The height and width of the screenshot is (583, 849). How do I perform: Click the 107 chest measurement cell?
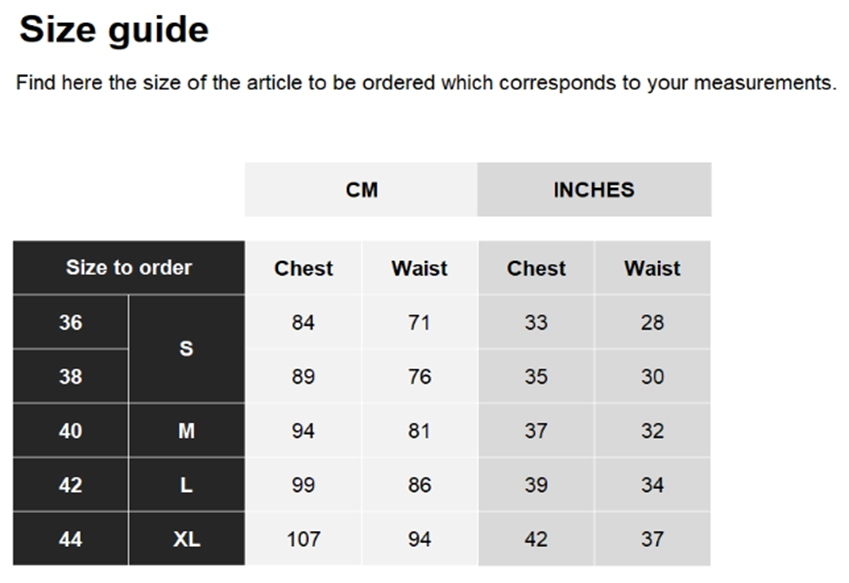click(x=303, y=539)
